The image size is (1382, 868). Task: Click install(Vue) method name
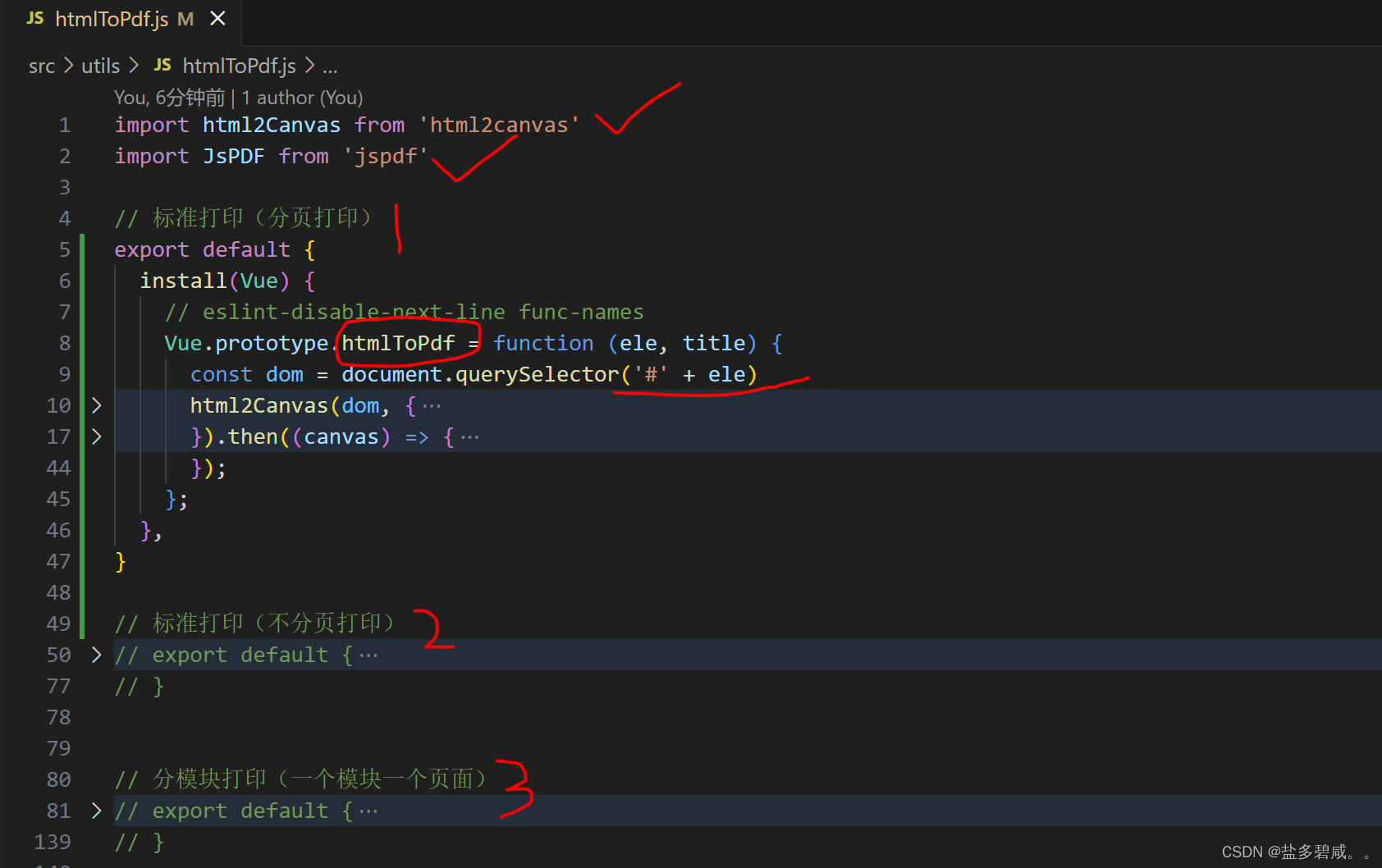pyautogui.click(x=183, y=281)
